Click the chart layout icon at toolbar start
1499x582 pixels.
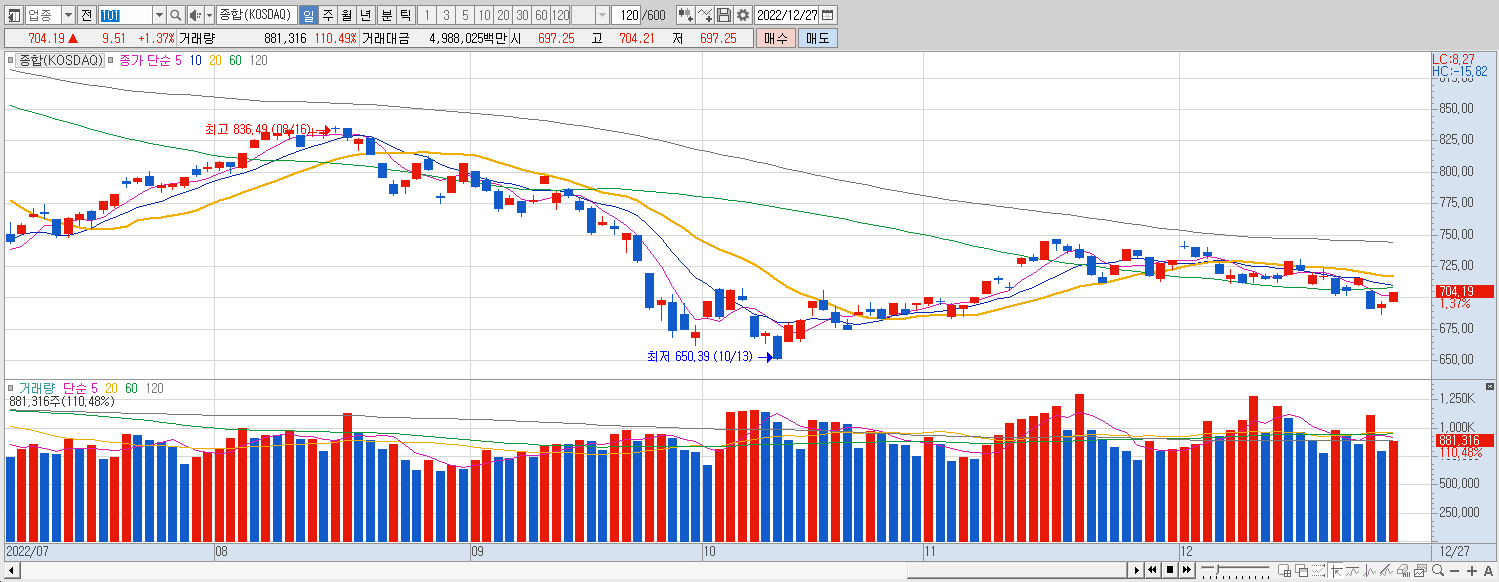click(13, 15)
